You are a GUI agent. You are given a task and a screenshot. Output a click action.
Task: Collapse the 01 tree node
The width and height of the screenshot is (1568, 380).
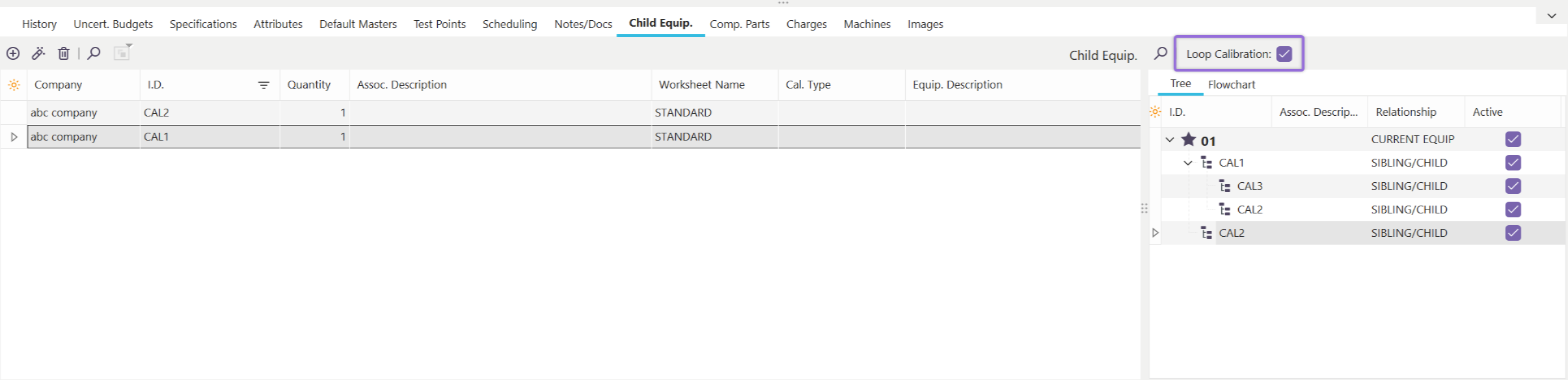pos(1169,140)
